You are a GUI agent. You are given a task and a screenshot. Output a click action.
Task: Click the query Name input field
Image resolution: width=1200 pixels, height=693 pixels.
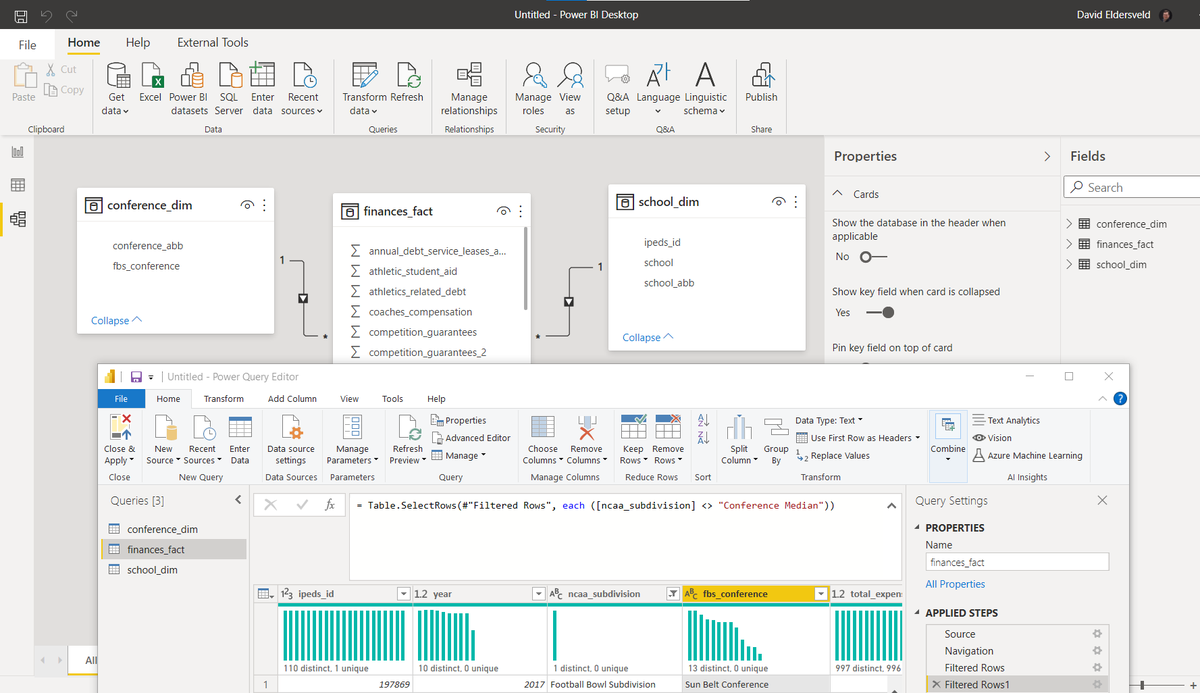tap(1017, 562)
